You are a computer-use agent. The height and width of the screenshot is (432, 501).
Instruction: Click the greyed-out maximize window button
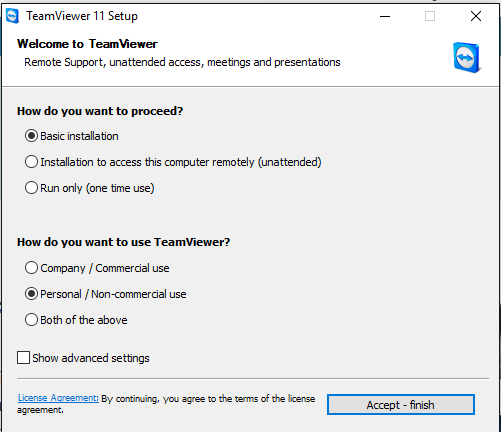click(x=430, y=16)
